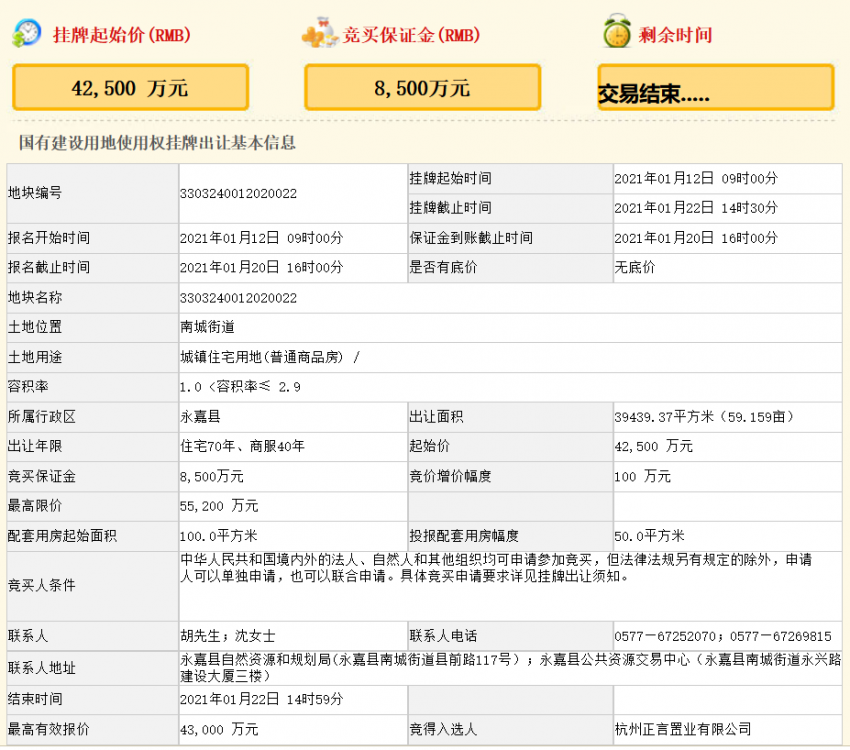Click the 交易结束 remaining time box
850x750 pixels.
click(x=715, y=90)
